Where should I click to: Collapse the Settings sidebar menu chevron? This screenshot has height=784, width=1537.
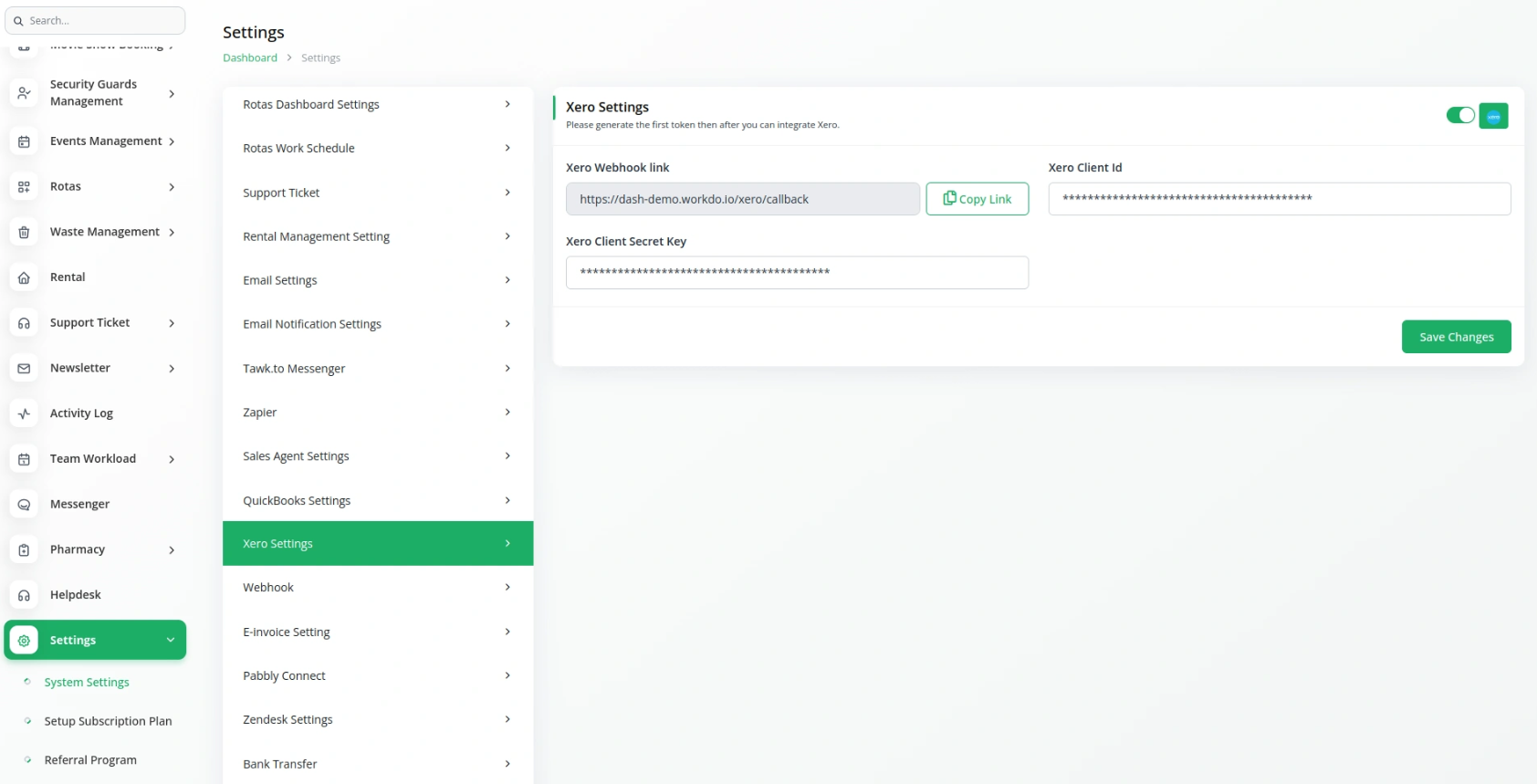tap(171, 641)
